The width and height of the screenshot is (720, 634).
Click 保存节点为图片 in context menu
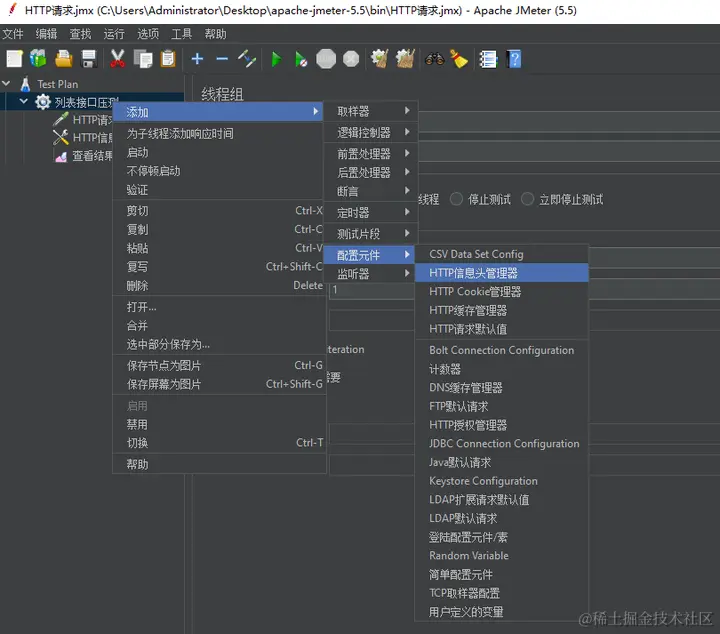click(219, 365)
